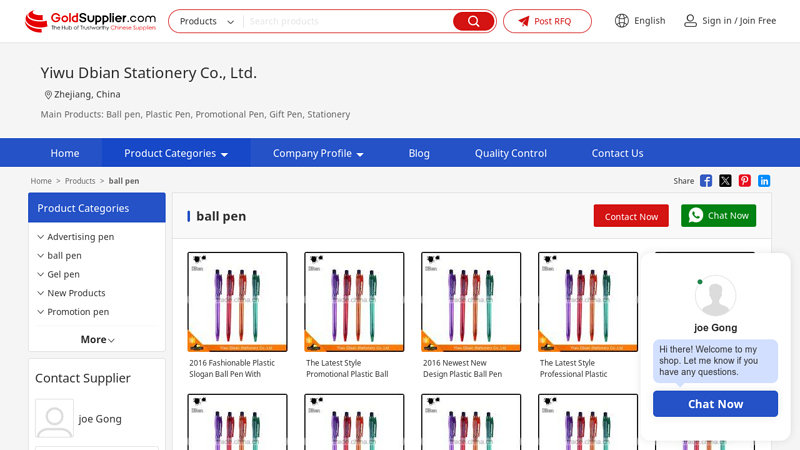Share page on Facebook

pyautogui.click(x=706, y=181)
